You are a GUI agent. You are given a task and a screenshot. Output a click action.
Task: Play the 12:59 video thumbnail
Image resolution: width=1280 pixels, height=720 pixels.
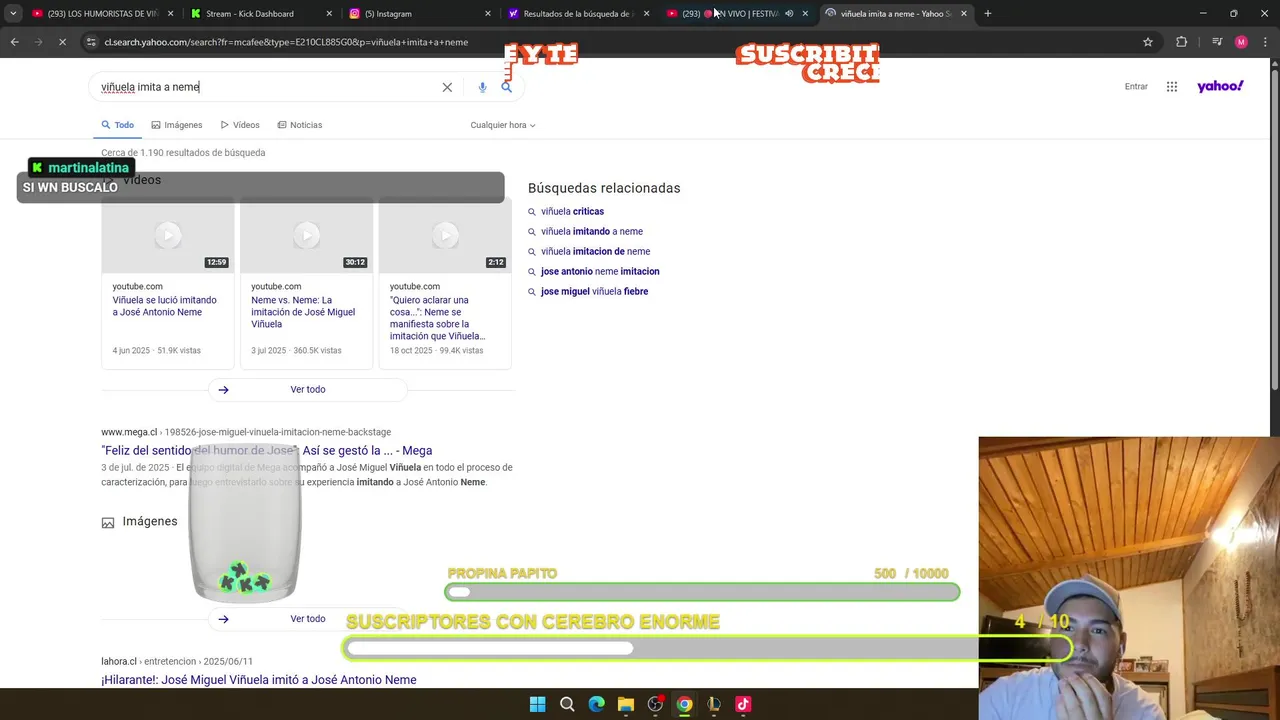coord(167,235)
